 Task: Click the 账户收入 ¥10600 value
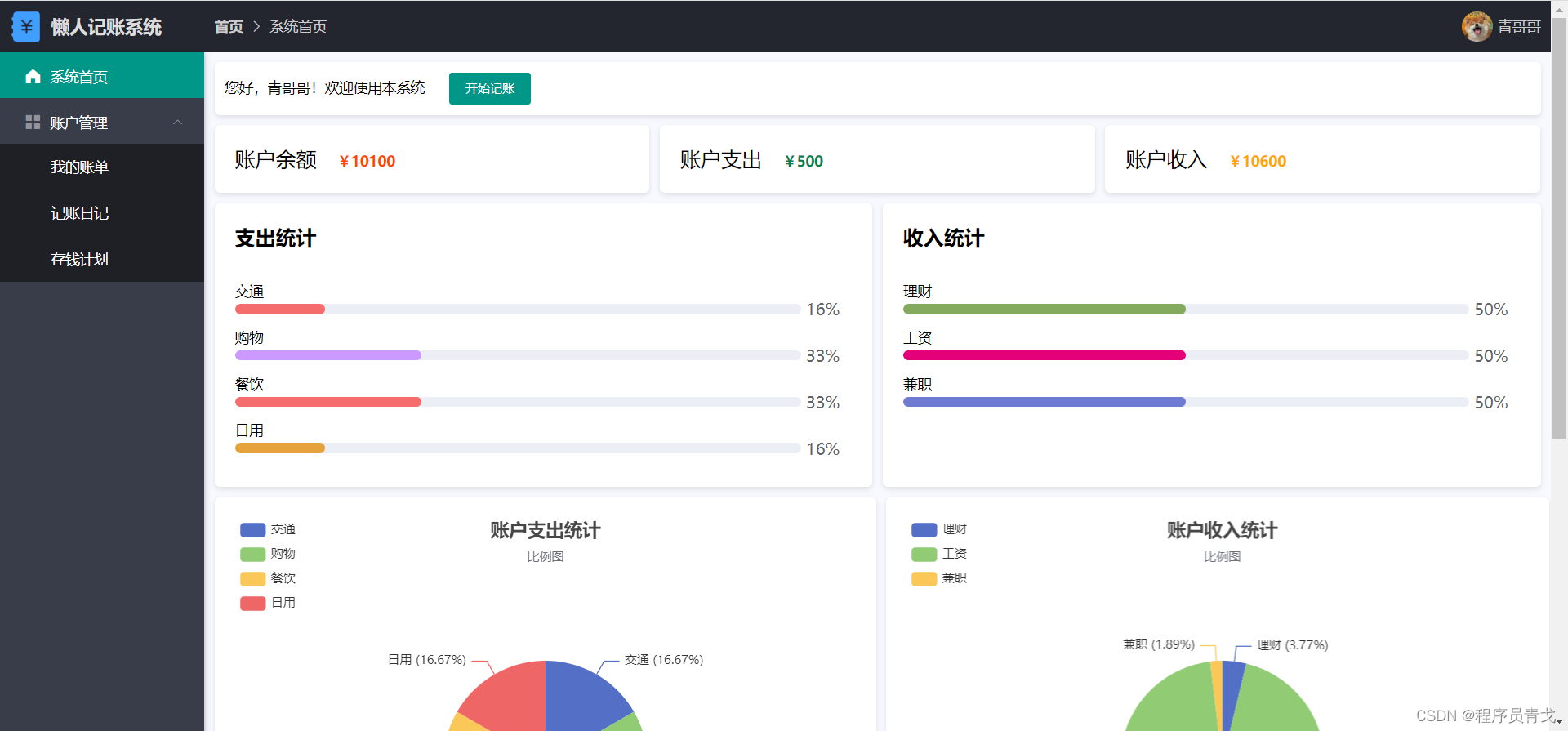tap(1258, 161)
